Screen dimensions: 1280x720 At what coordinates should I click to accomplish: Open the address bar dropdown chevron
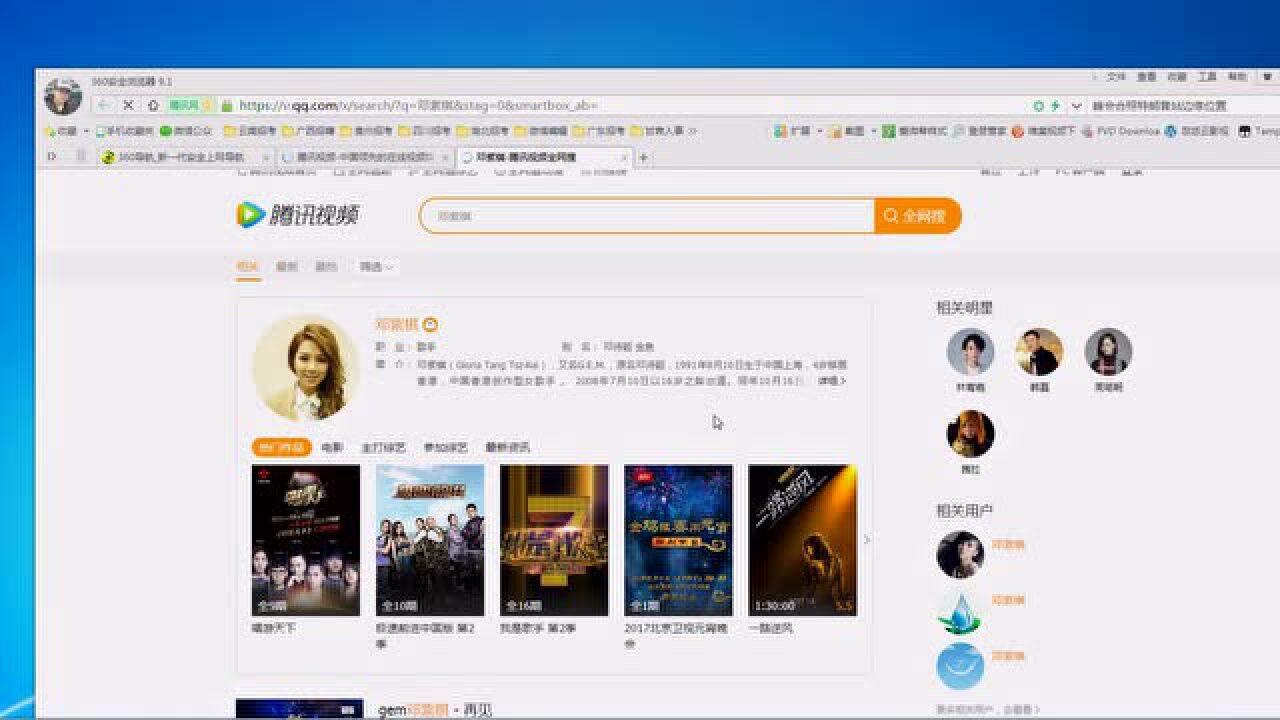[x=1076, y=105]
